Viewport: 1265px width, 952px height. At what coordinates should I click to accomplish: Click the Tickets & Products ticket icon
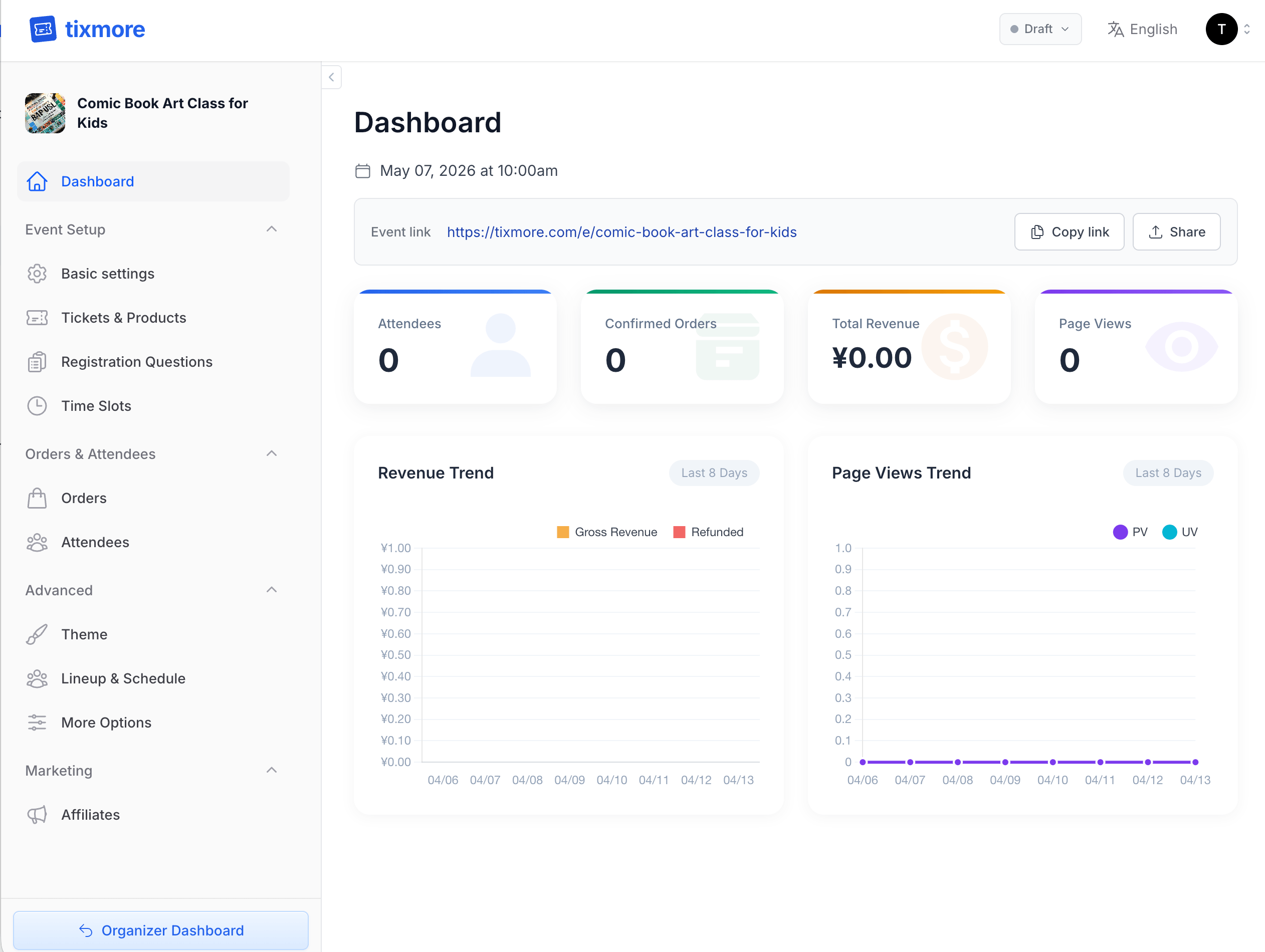pyautogui.click(x=37, y=317)
